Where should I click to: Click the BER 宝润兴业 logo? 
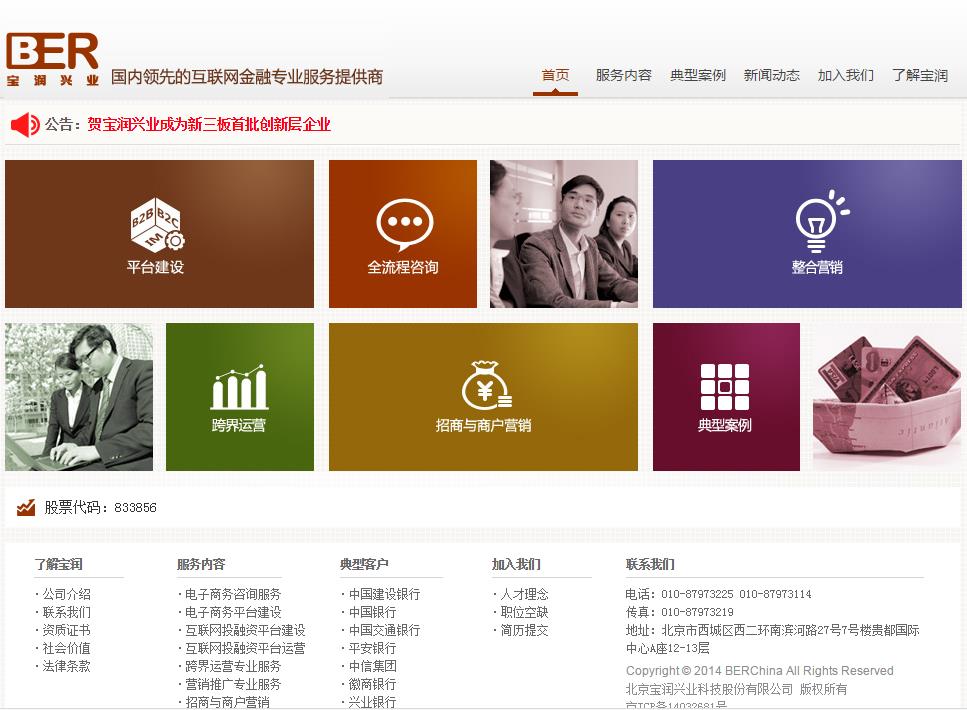click(x=52, y=60)
